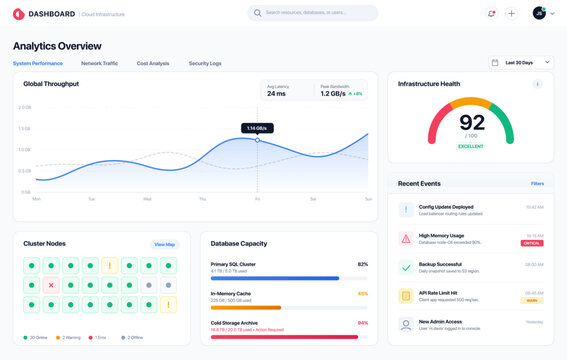Click the green up arrow beside Peak Bandwidth

pos(350,94)
